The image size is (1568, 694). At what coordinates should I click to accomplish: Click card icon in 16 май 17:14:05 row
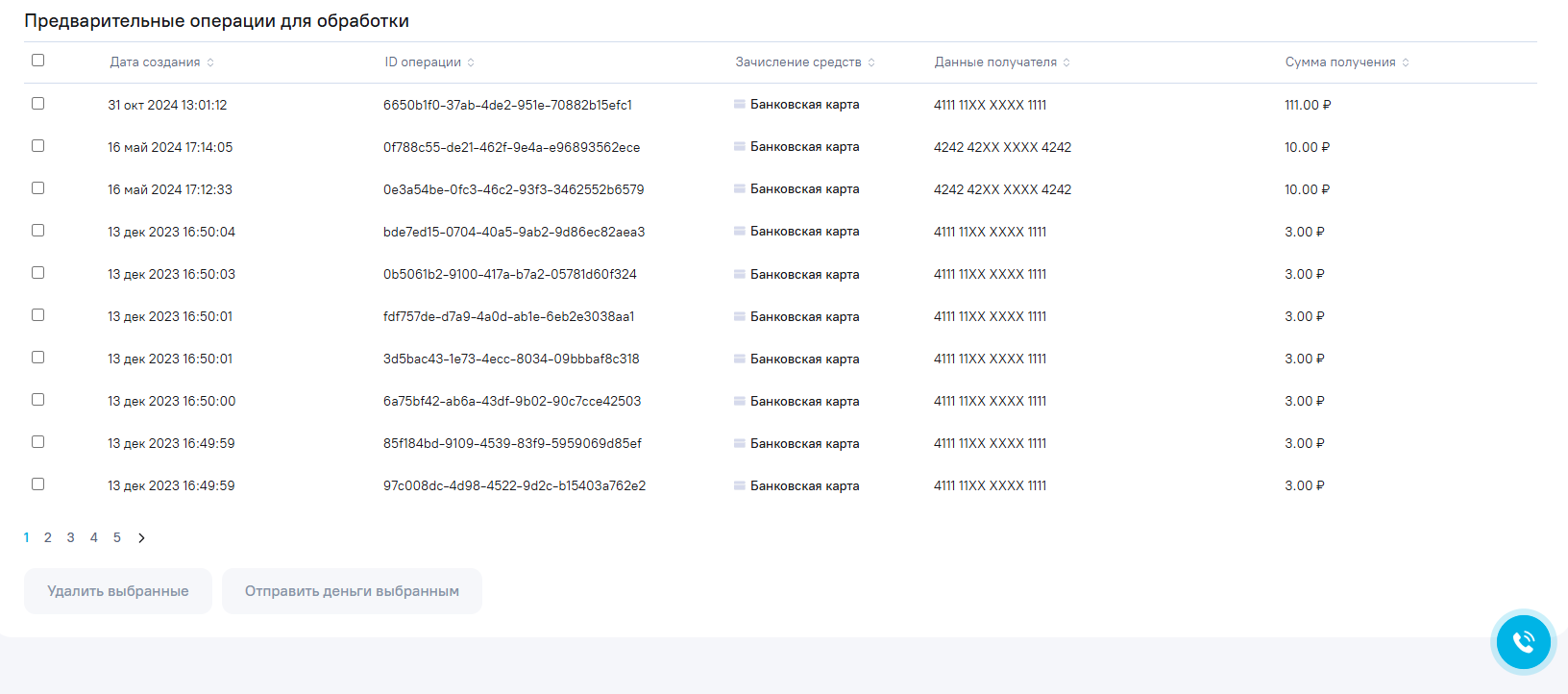pyautogui.click(x=740, y=146)
